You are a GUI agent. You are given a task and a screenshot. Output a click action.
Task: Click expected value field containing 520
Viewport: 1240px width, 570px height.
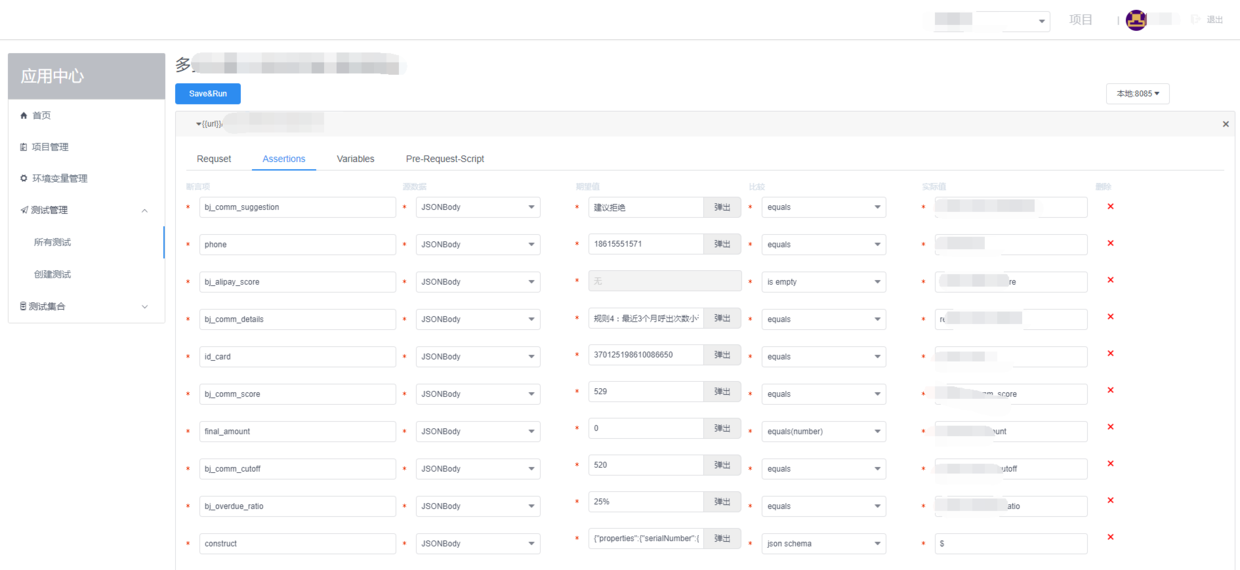point(646,465)
